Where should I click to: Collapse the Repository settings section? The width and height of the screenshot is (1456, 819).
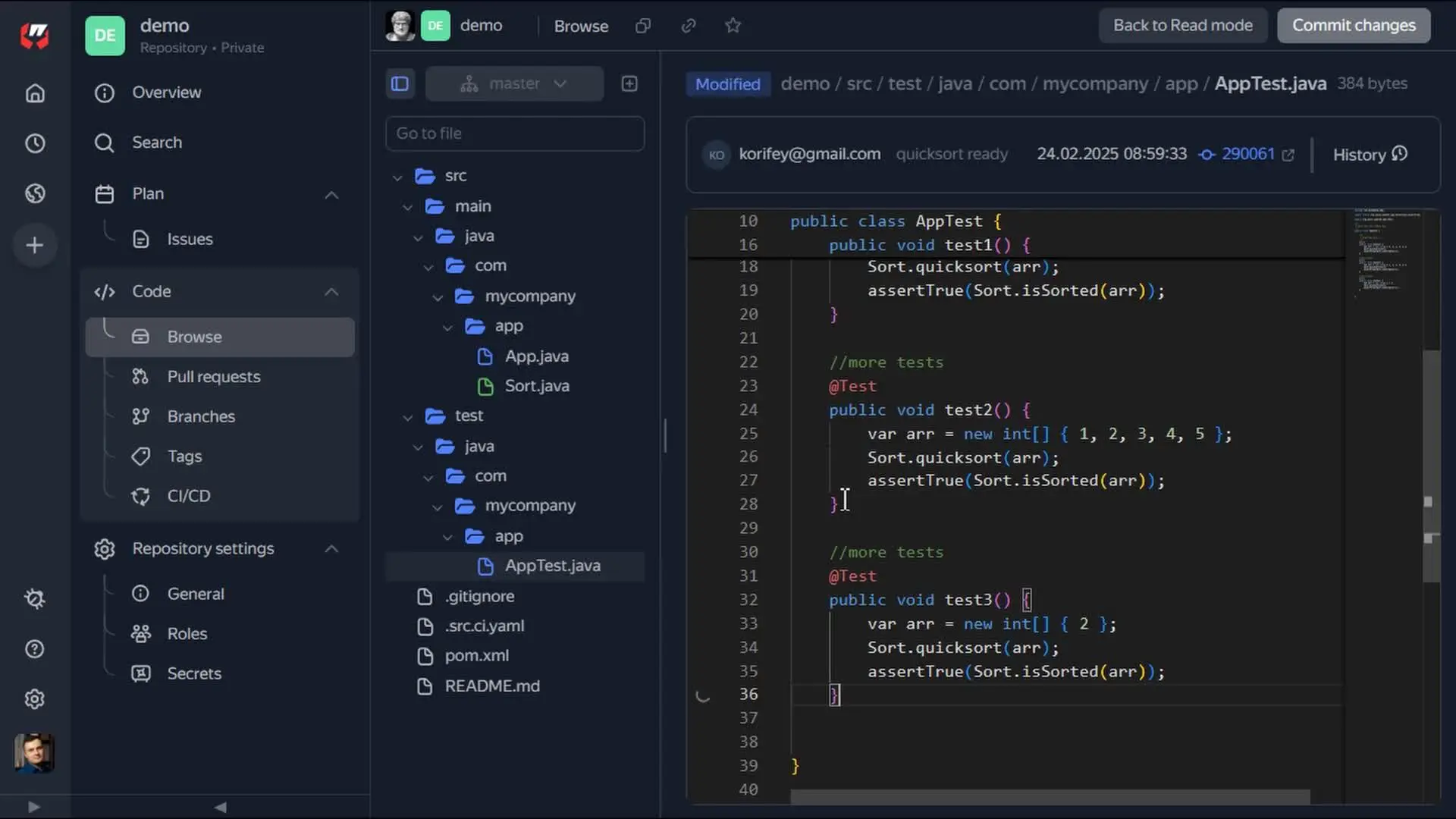(331, 548)
